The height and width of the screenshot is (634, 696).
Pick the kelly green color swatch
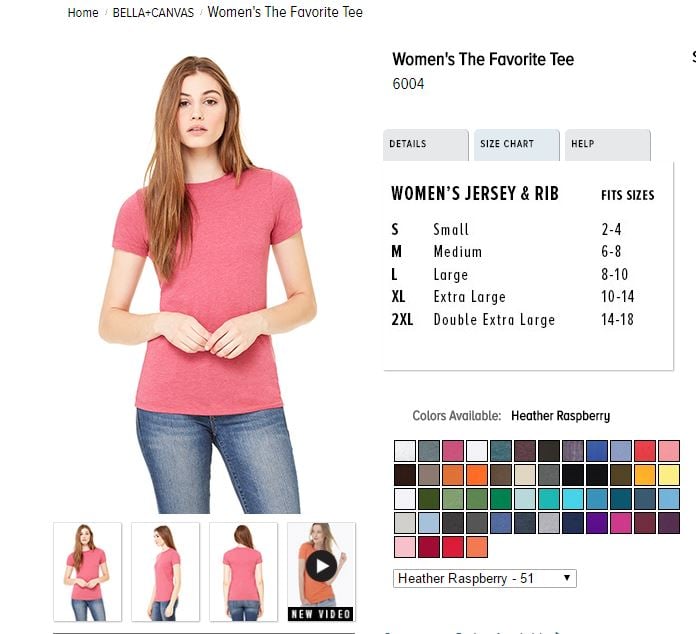tap(501, 499)
